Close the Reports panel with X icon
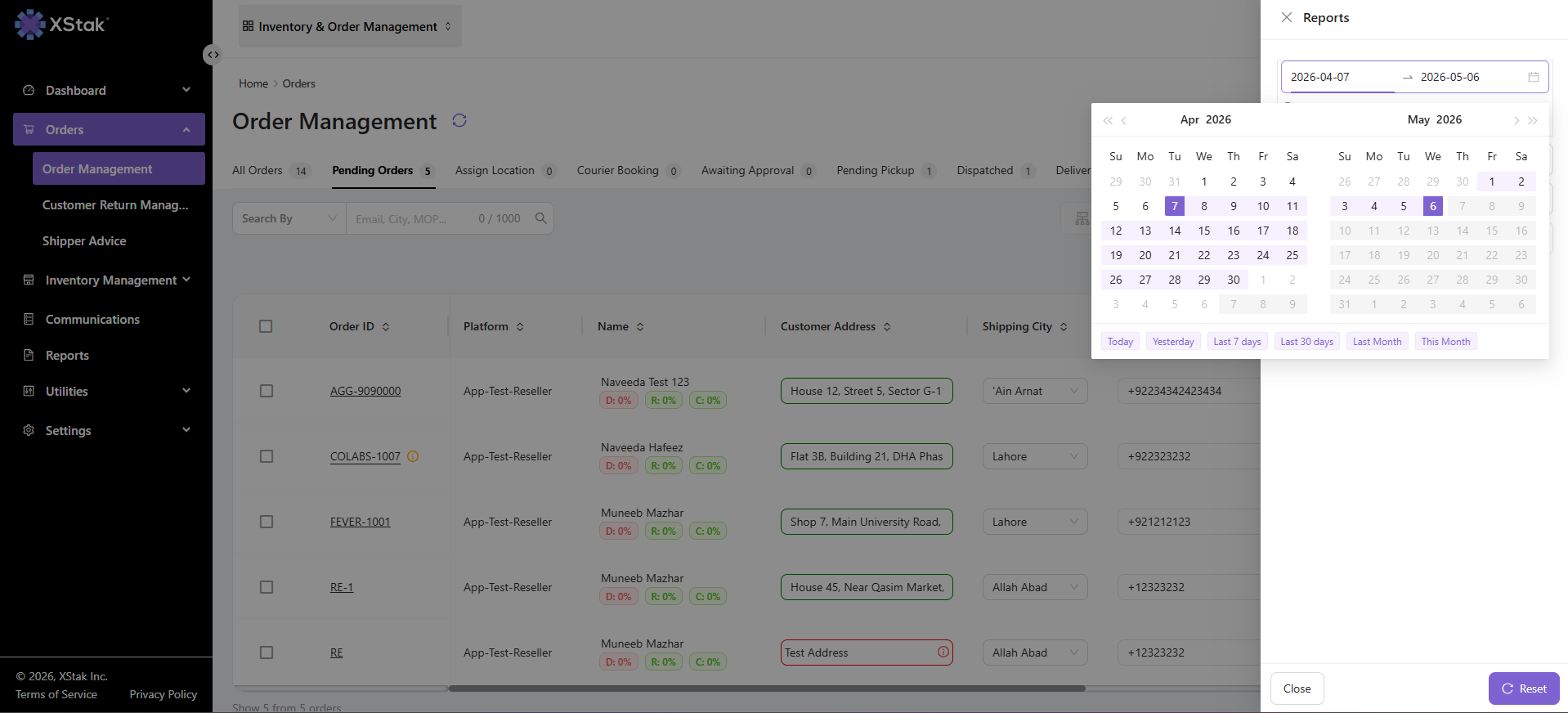 1287,17
